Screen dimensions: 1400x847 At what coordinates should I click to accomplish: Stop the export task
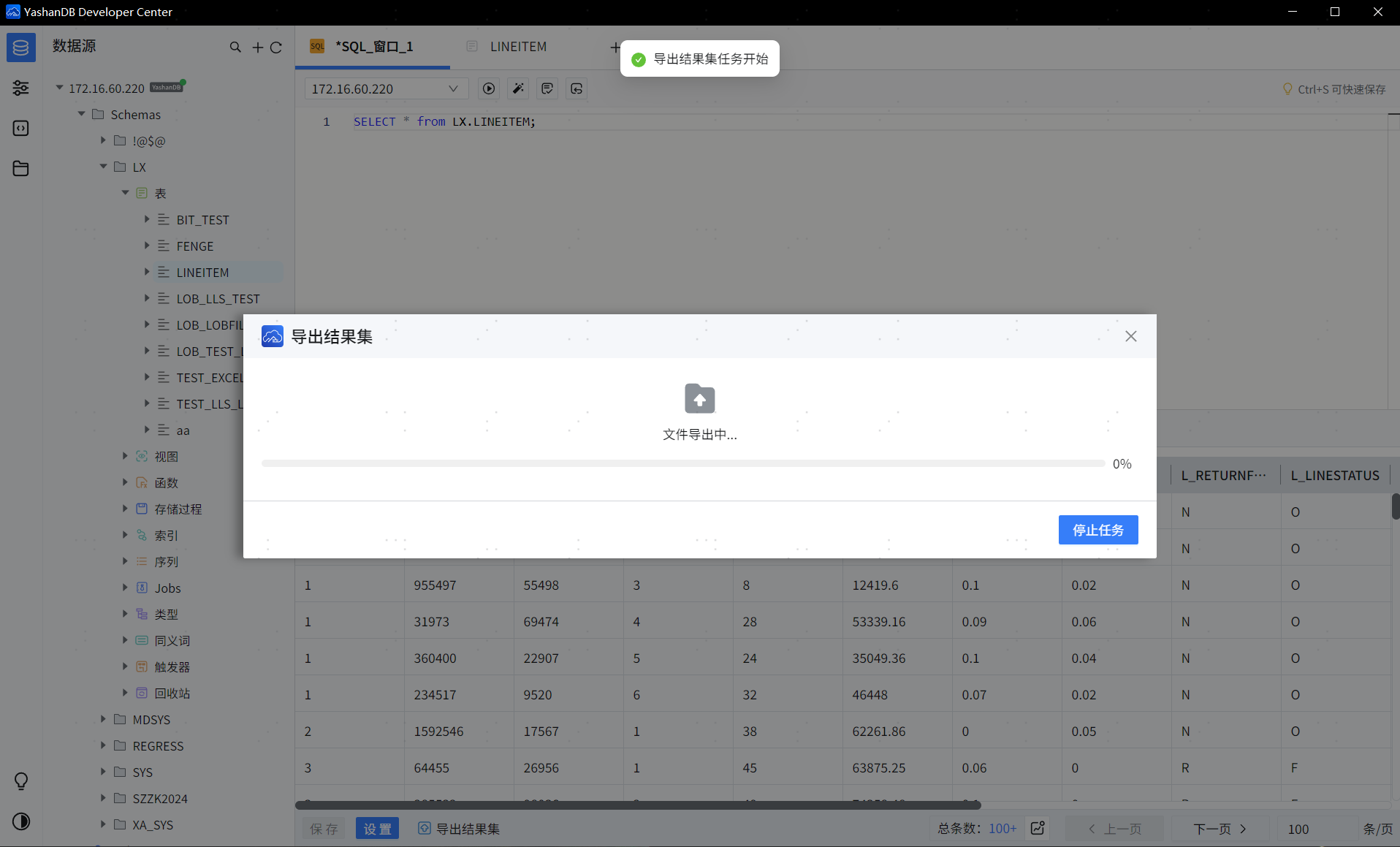click(x=1097, y=530)
